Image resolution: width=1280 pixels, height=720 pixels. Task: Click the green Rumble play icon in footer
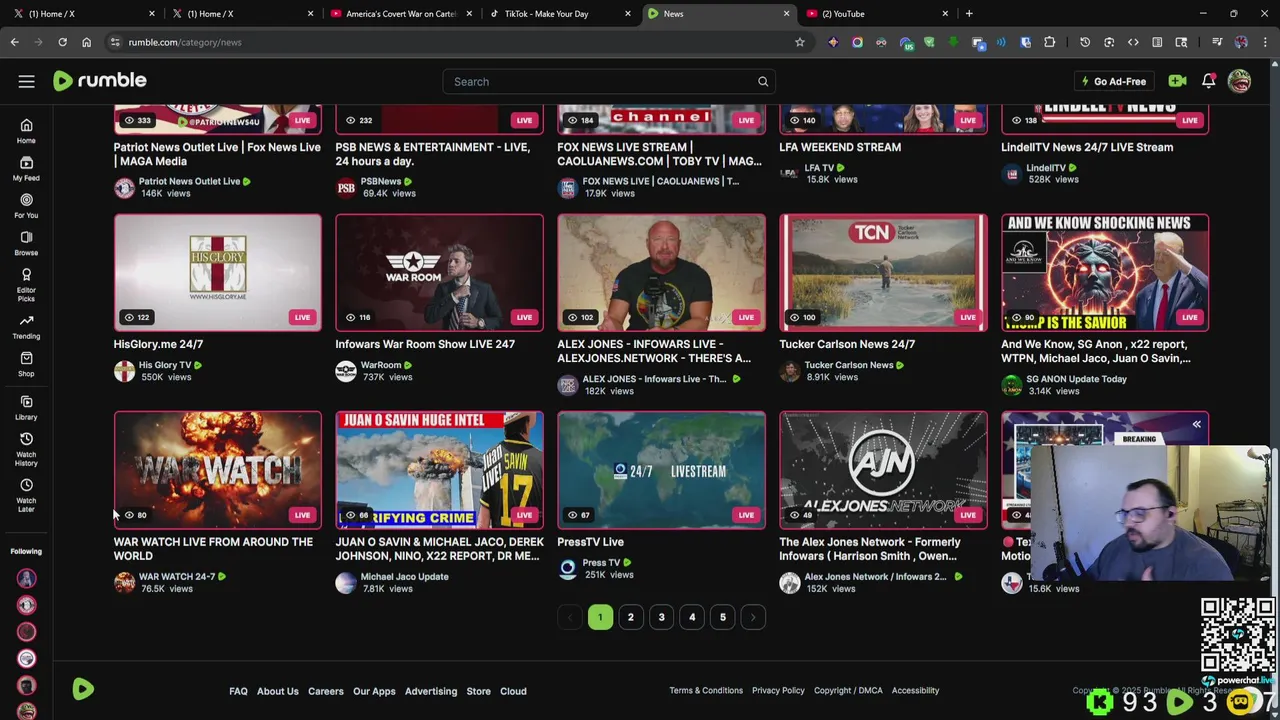coord(83,689)
